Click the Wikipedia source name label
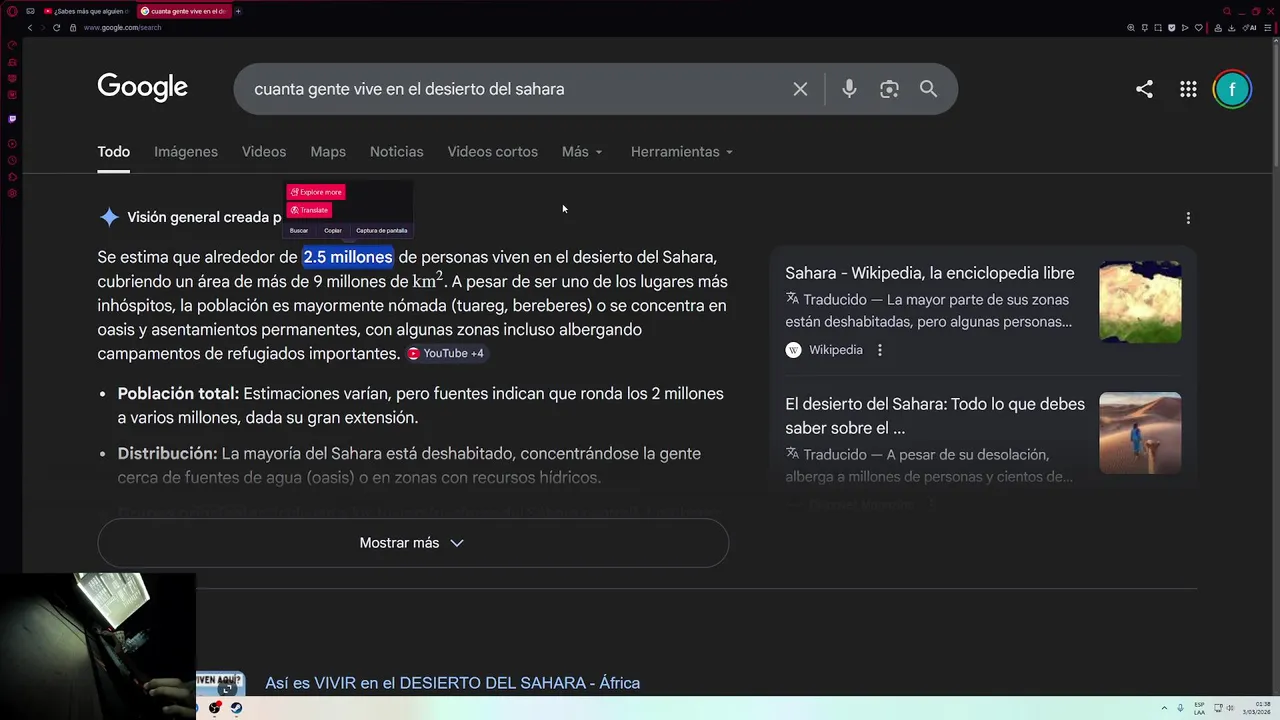The image size is (1280, 720). point(836,350)
